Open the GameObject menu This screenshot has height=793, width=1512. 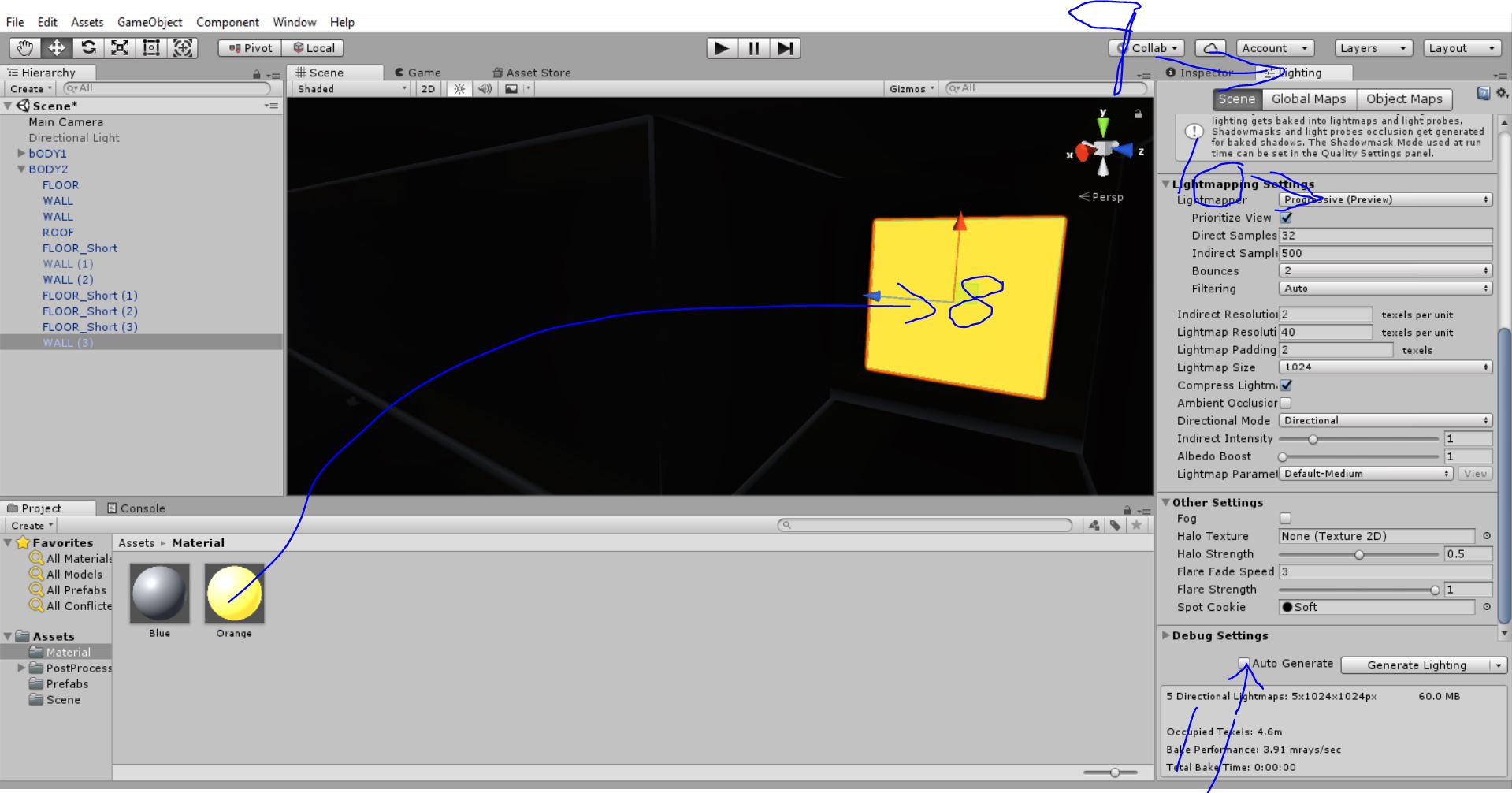pos(150,22)
